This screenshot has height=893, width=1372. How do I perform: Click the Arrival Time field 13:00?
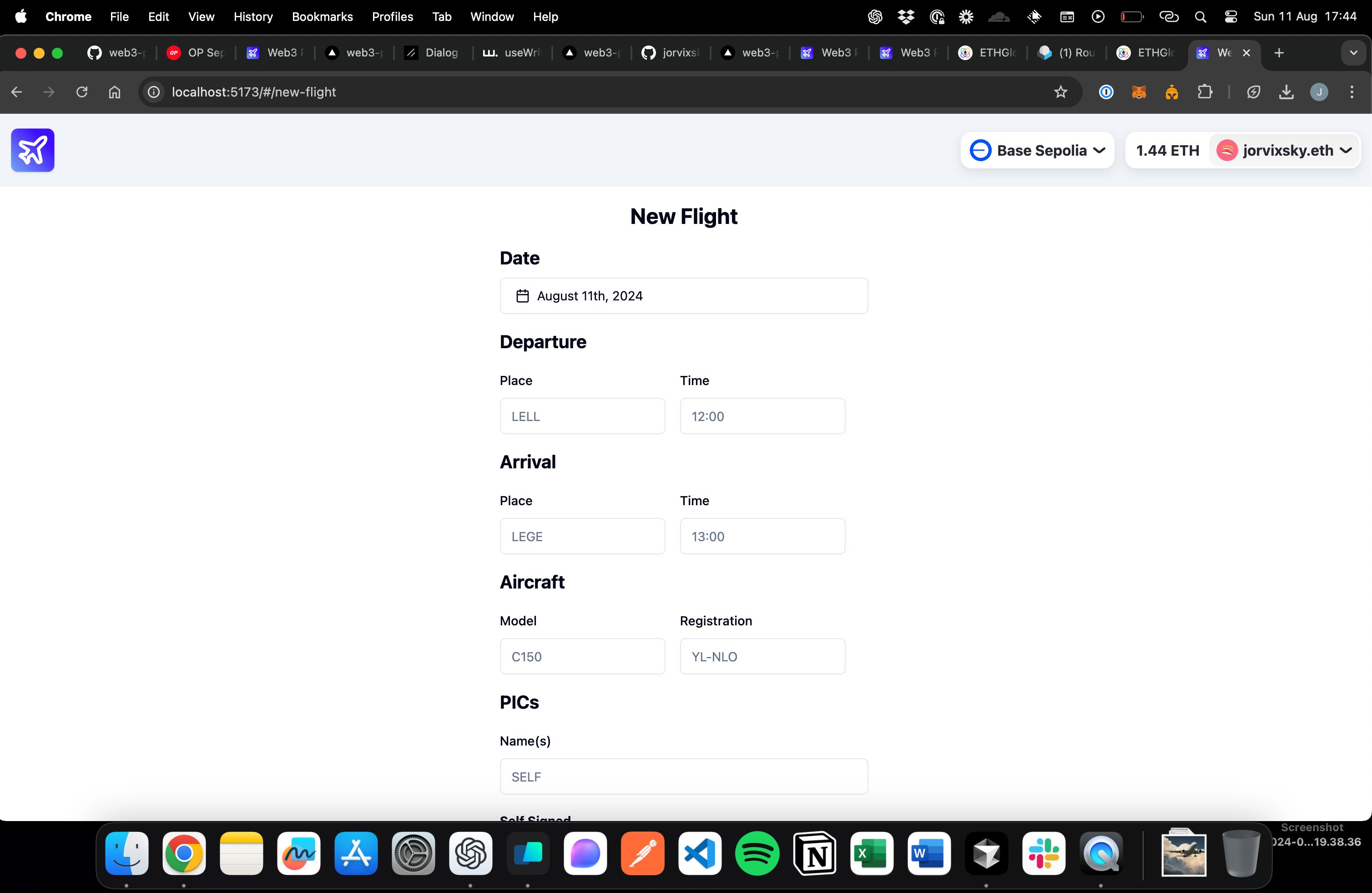point(762,536)
